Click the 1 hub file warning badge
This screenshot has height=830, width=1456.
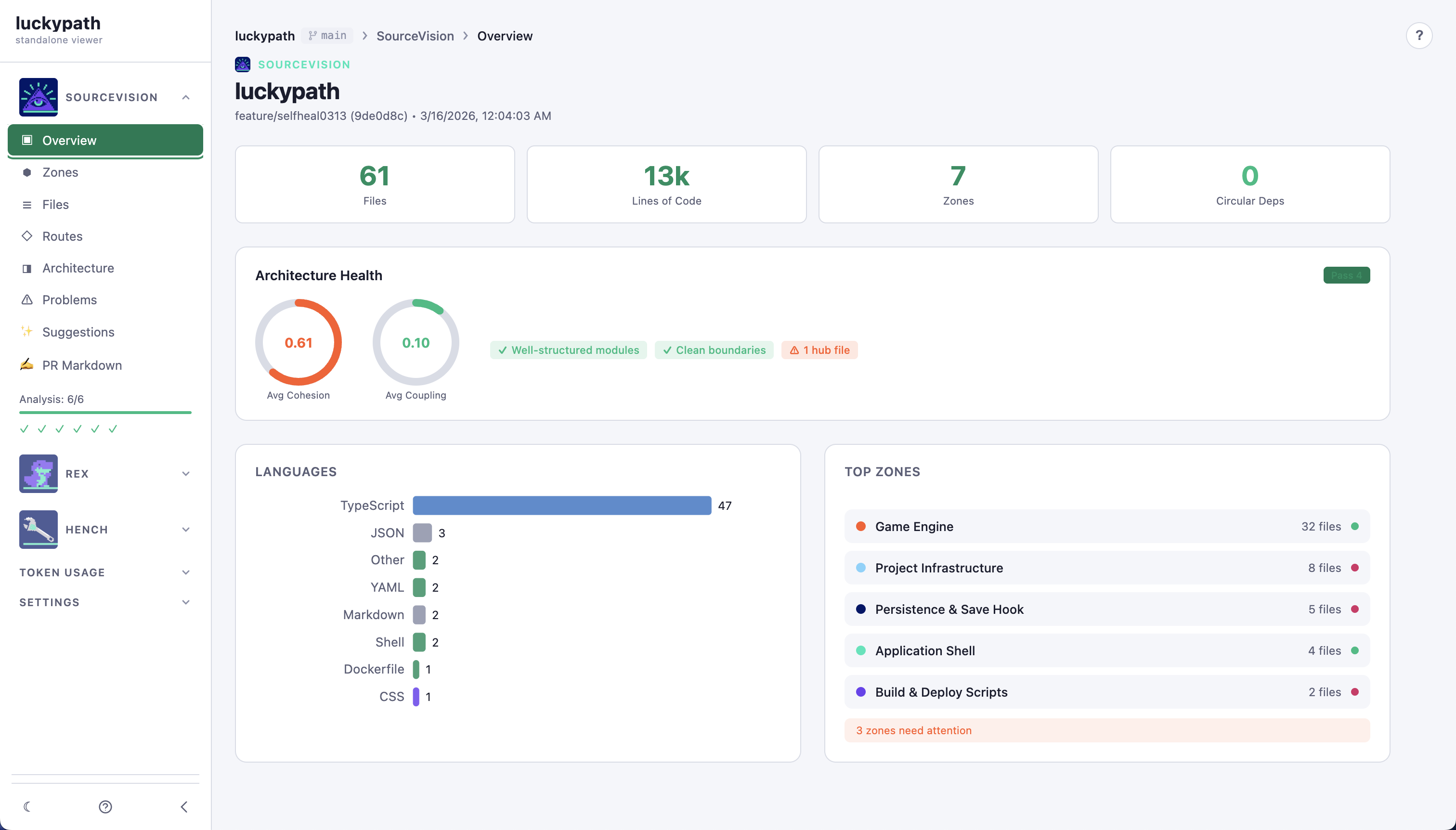tap(819, 350)
